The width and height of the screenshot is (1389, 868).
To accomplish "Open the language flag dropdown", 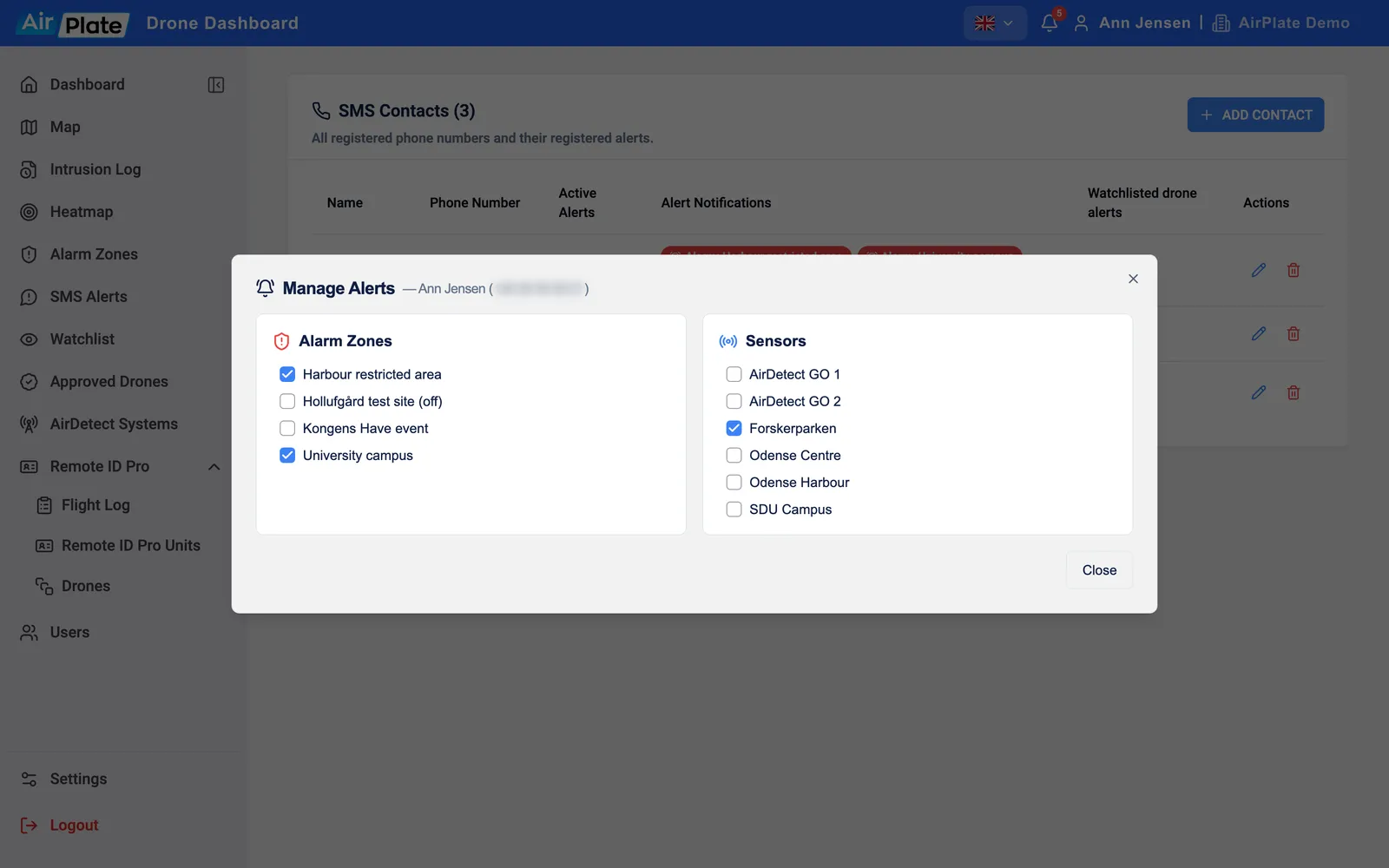I will click(x=994, y=23).
